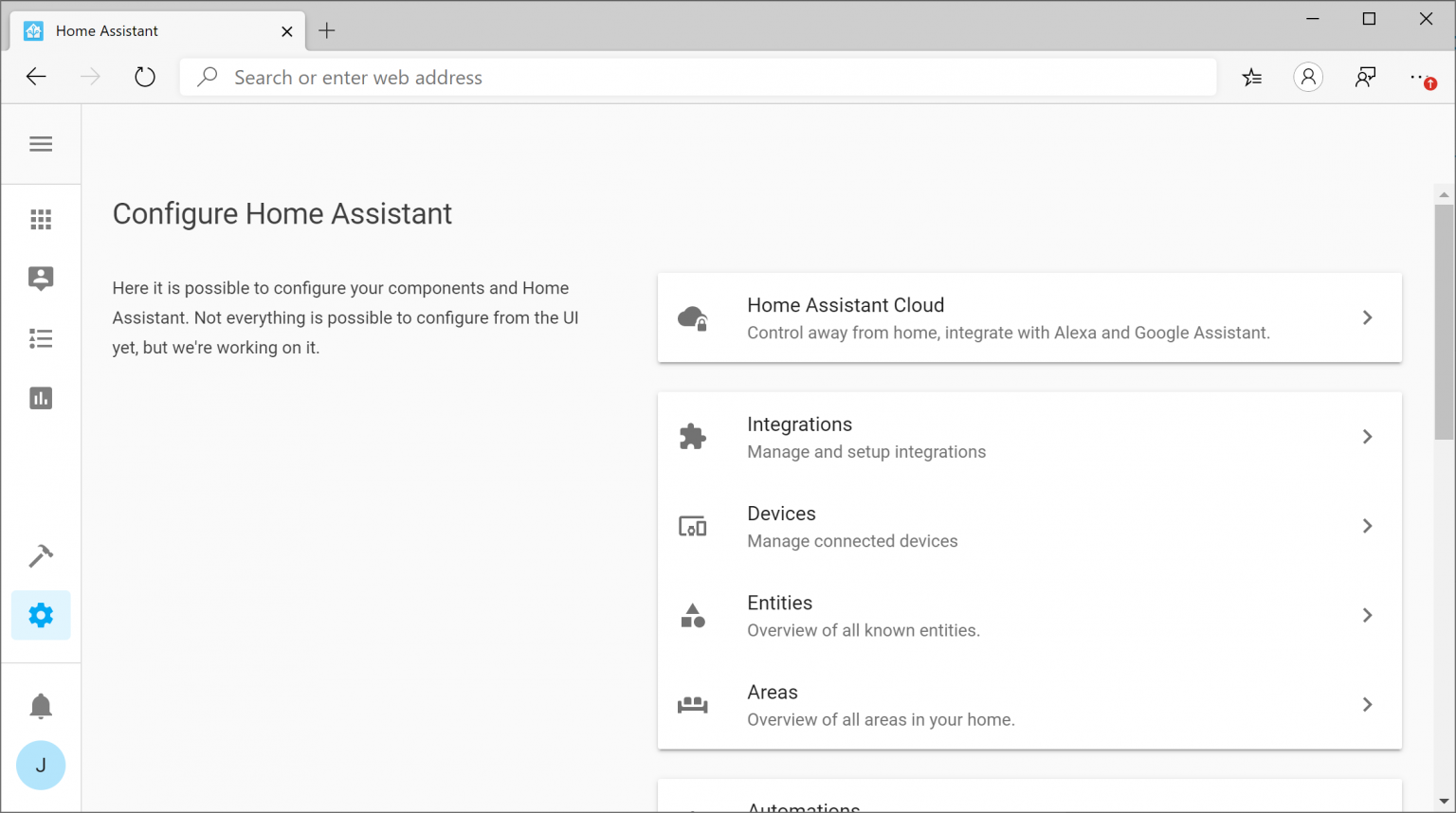The height and width of the screenshot is (813, 1456).
Task: Select the Configuration gear icon
Action: tap(40, 615)
